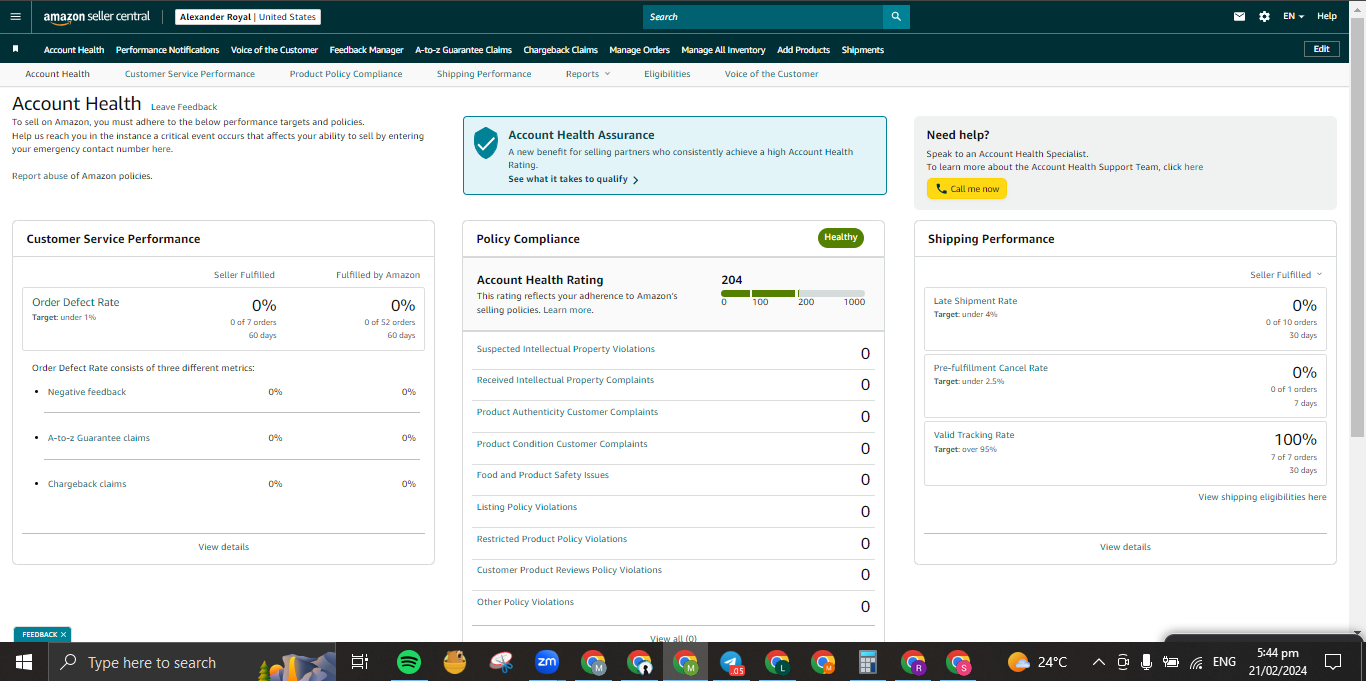Click the bookmark flag icon in navigation bar
This screenshot has width=1366, height=681.
coord(15,49)
